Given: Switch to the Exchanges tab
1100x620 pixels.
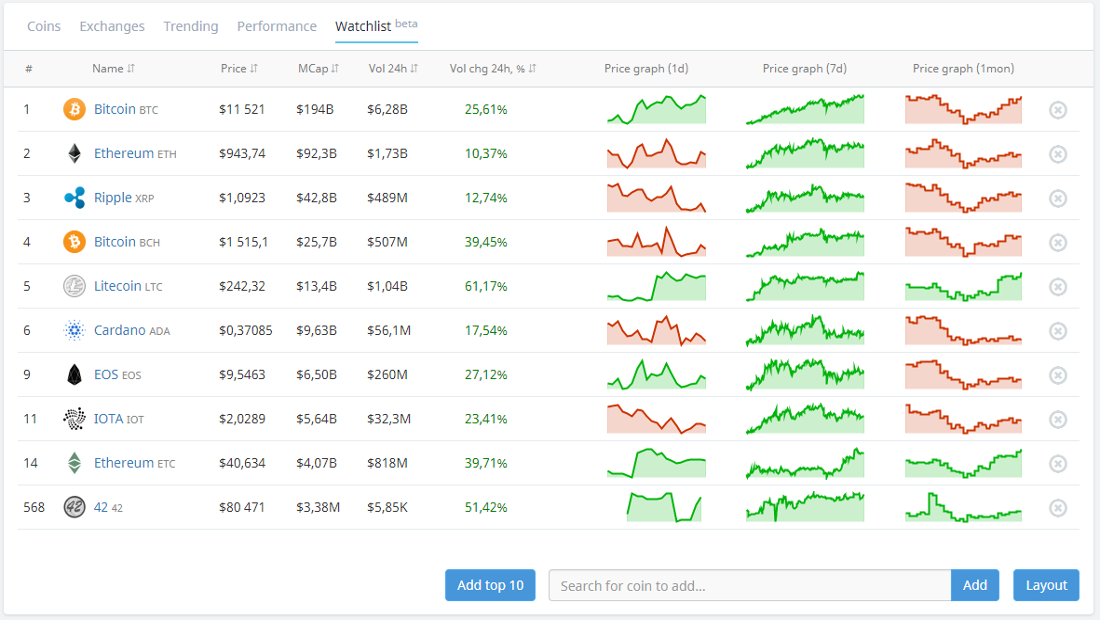Looking at the screenshot, I should click(112, 26).
